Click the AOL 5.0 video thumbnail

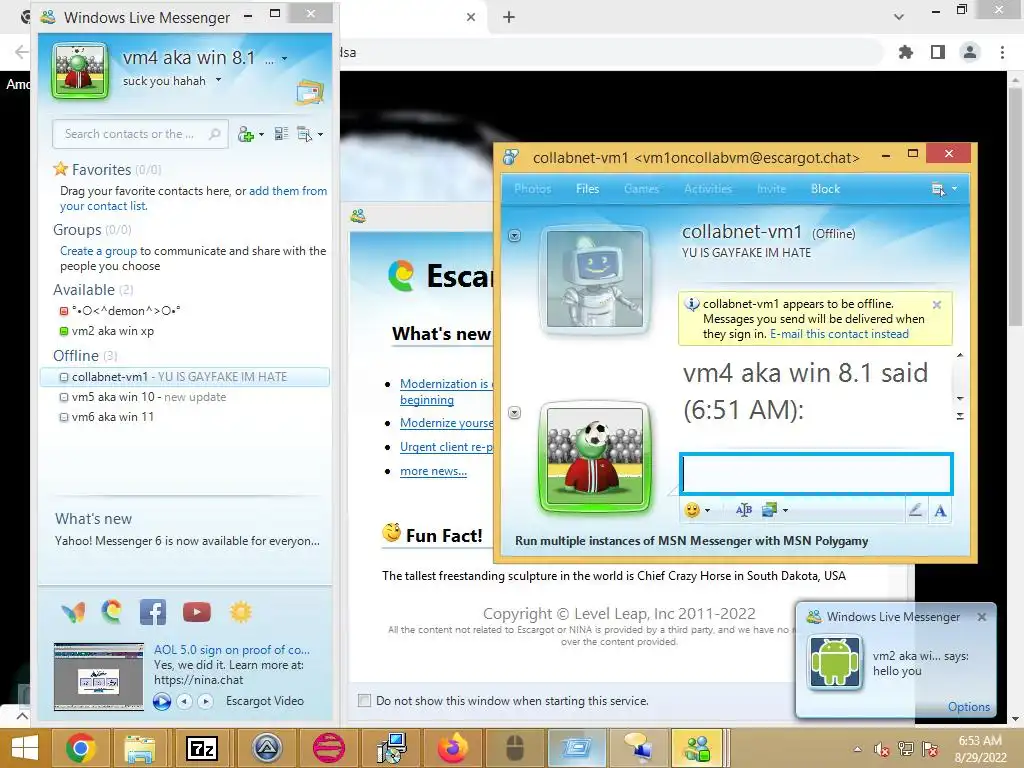coord(99,677)
